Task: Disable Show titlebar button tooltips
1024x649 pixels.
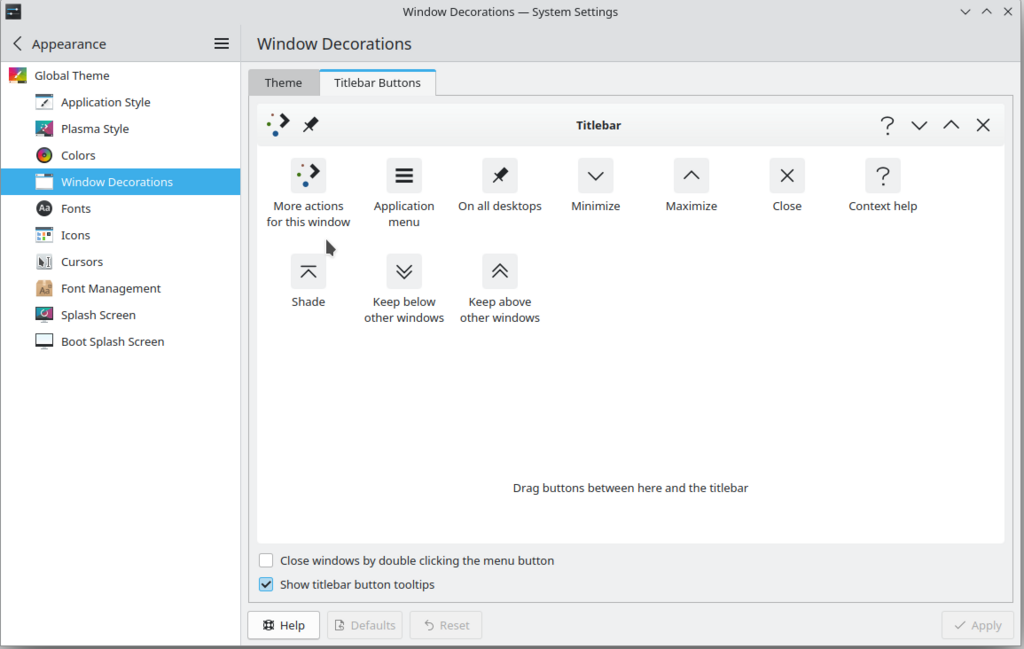Action: [x=266, y=585]
